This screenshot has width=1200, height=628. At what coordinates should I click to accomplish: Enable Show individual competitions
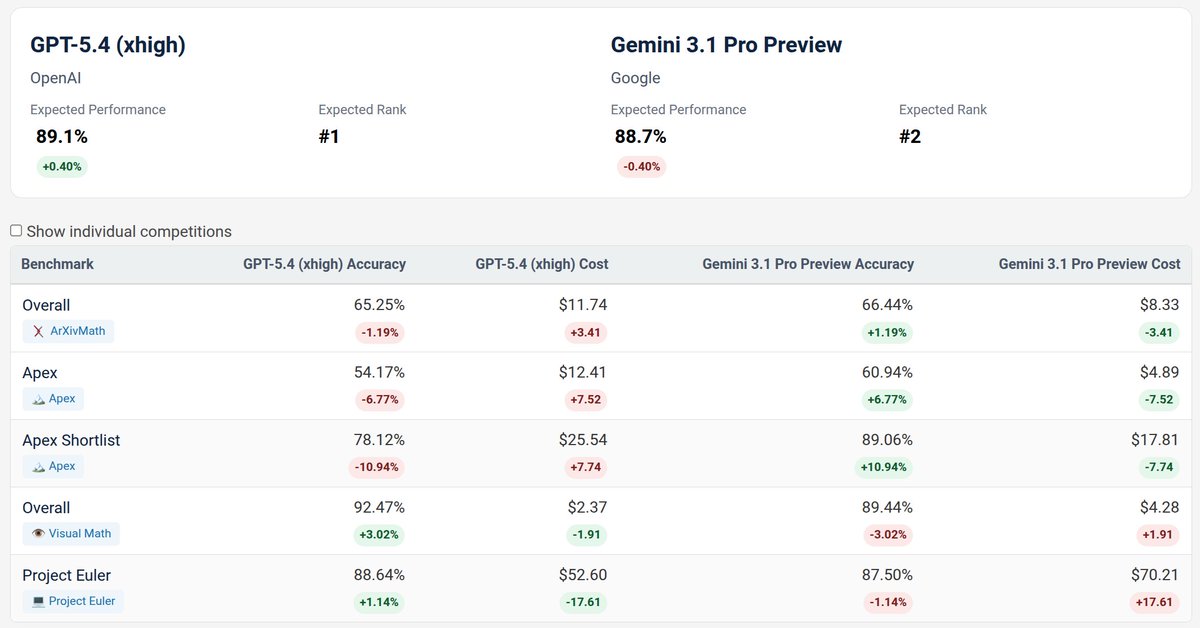pyautogui.click(x=15, y=230)
